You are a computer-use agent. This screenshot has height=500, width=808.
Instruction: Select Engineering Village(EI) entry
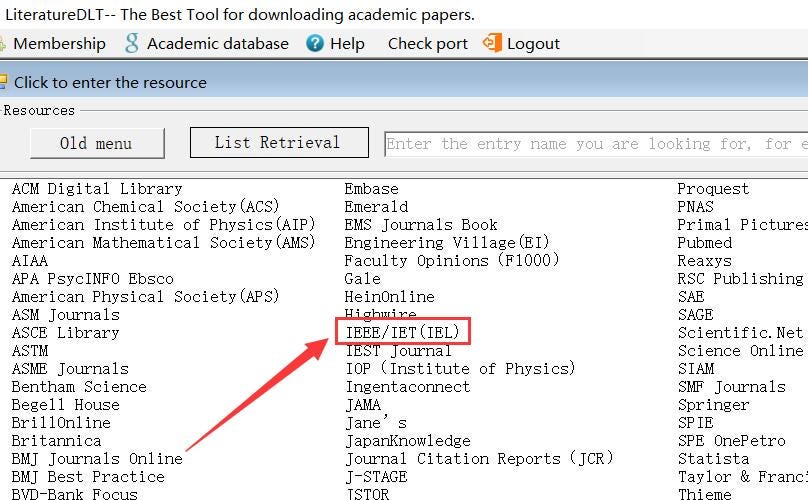point(447,243)
